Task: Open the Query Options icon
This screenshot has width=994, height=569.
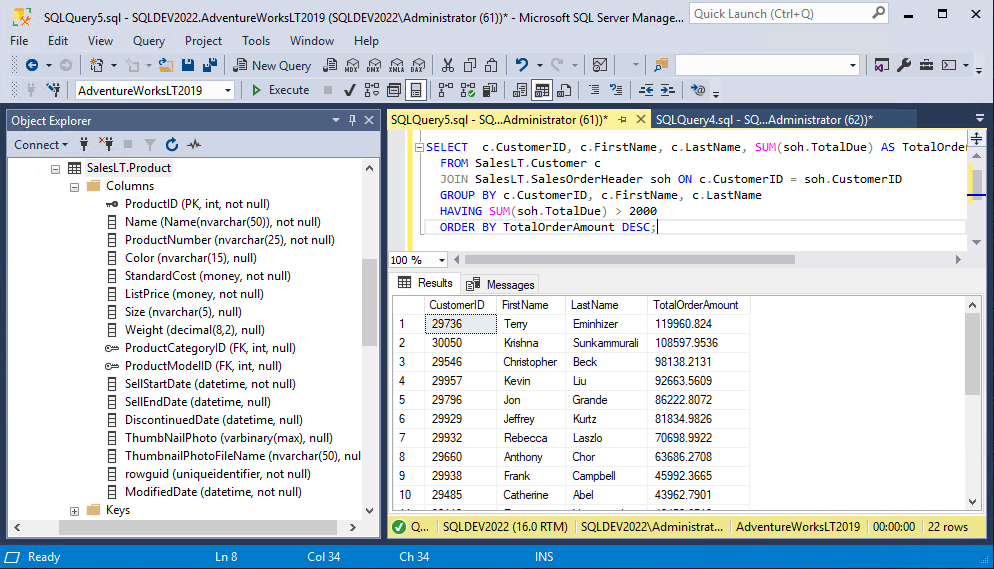Action: click(x=394, y=91)
